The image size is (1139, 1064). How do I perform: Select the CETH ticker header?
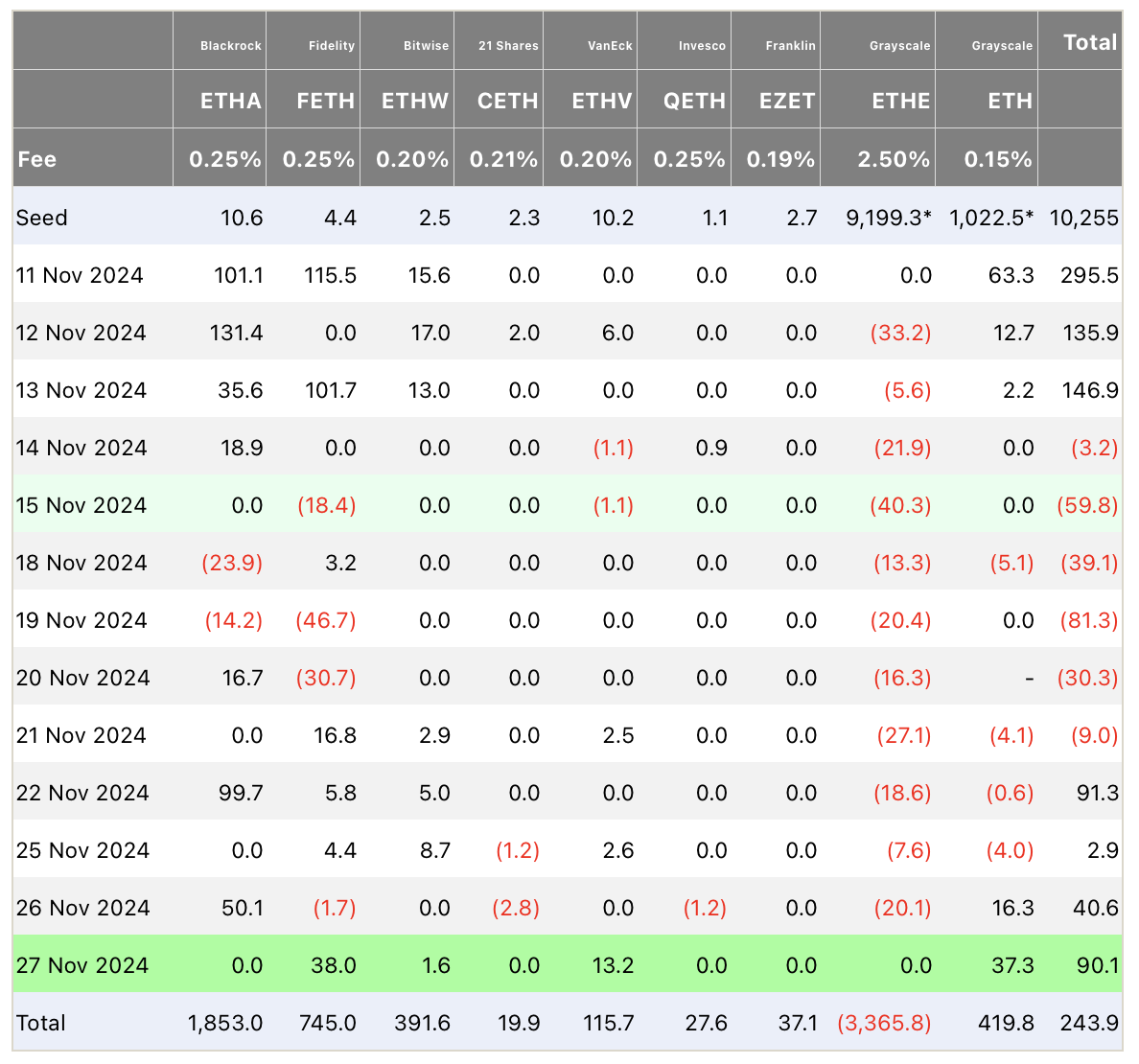point(507,101)
